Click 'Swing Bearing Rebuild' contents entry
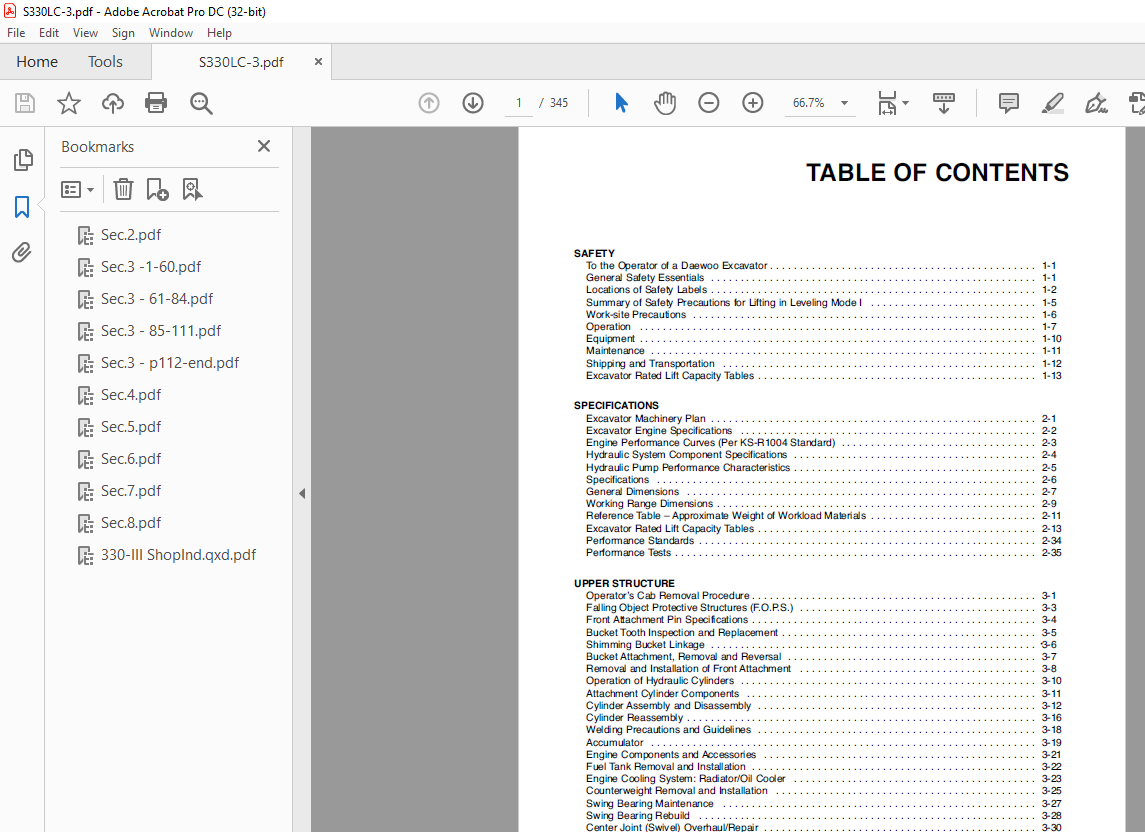 tap(637, 816)
